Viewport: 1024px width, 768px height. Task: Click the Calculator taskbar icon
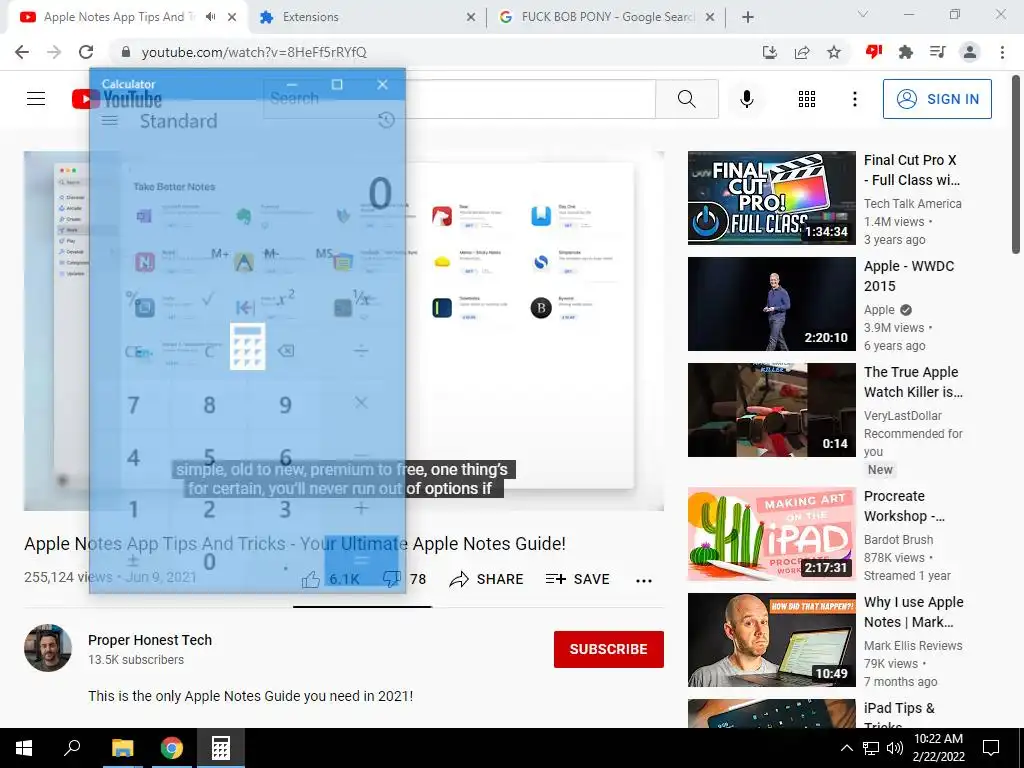tap(221, 748)
